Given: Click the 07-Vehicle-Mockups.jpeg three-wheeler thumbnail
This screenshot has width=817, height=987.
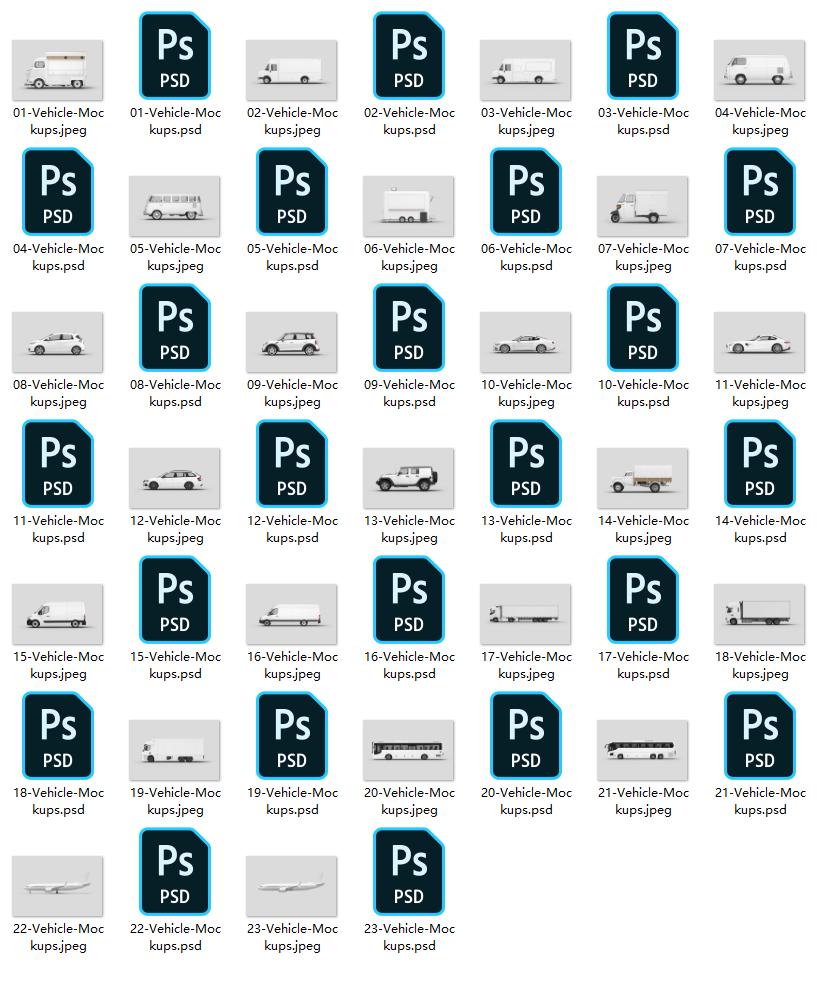Looking at the screenshot, I should (x=643, y=206).
